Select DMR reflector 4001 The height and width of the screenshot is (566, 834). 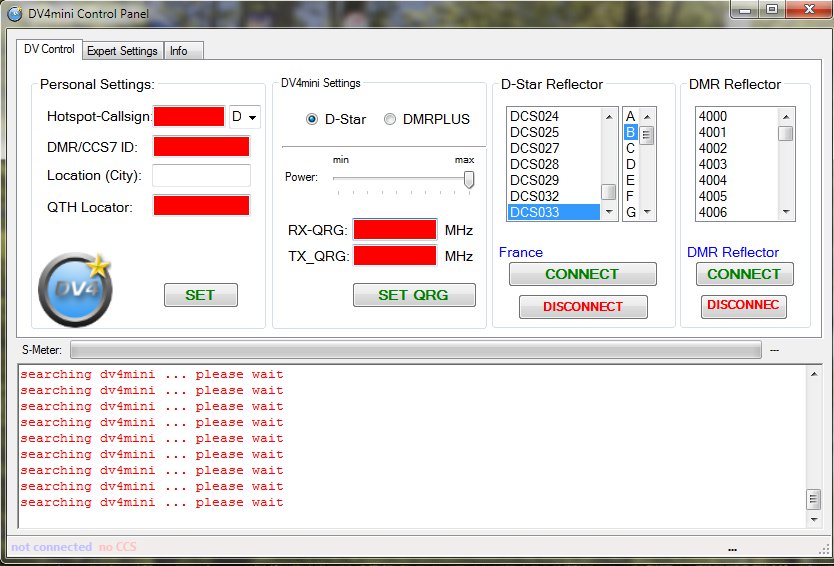click(737, 132)
